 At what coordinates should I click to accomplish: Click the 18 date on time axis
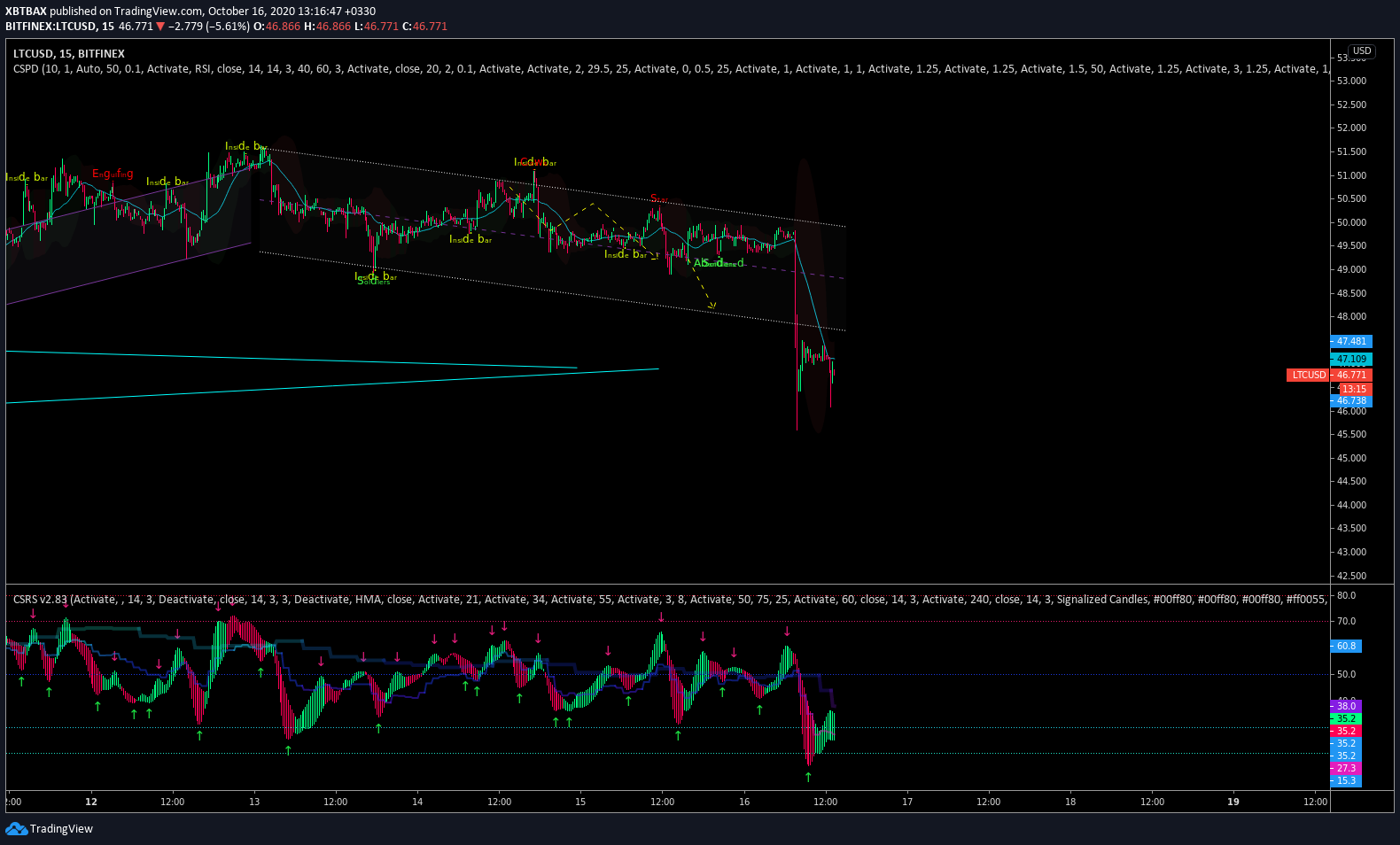pyautogui.click(x=1070, y=802)
